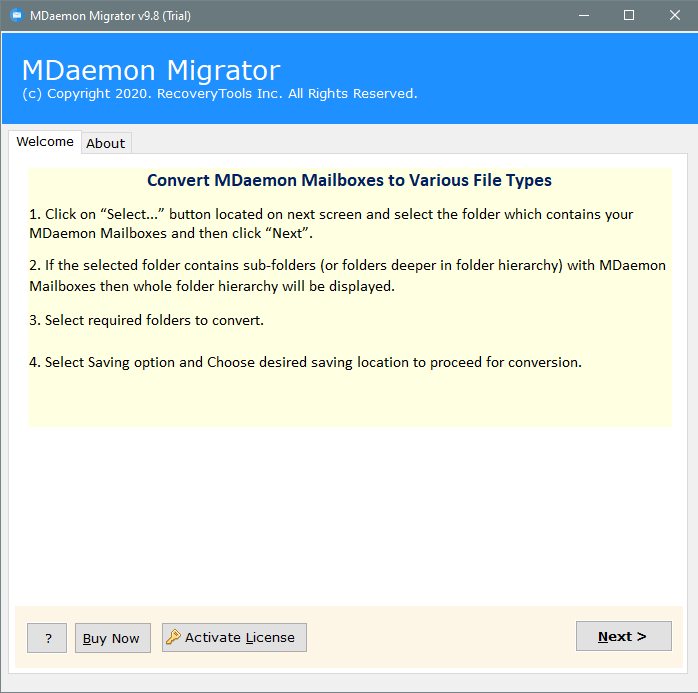698x693 pixels.
Task: Click step 2 text about sub-folders hierarchy
Action: coord(347,276)
